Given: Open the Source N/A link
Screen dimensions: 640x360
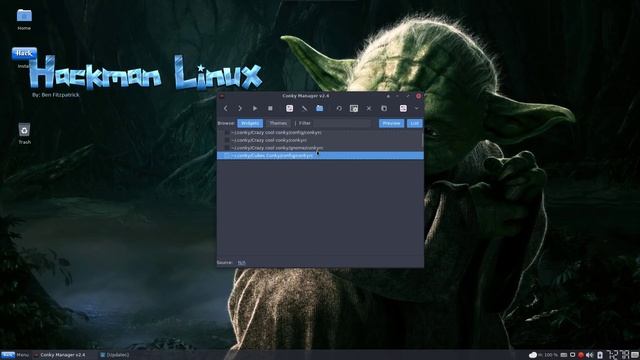Looking at the screenshot, I should tap(242, 262).
